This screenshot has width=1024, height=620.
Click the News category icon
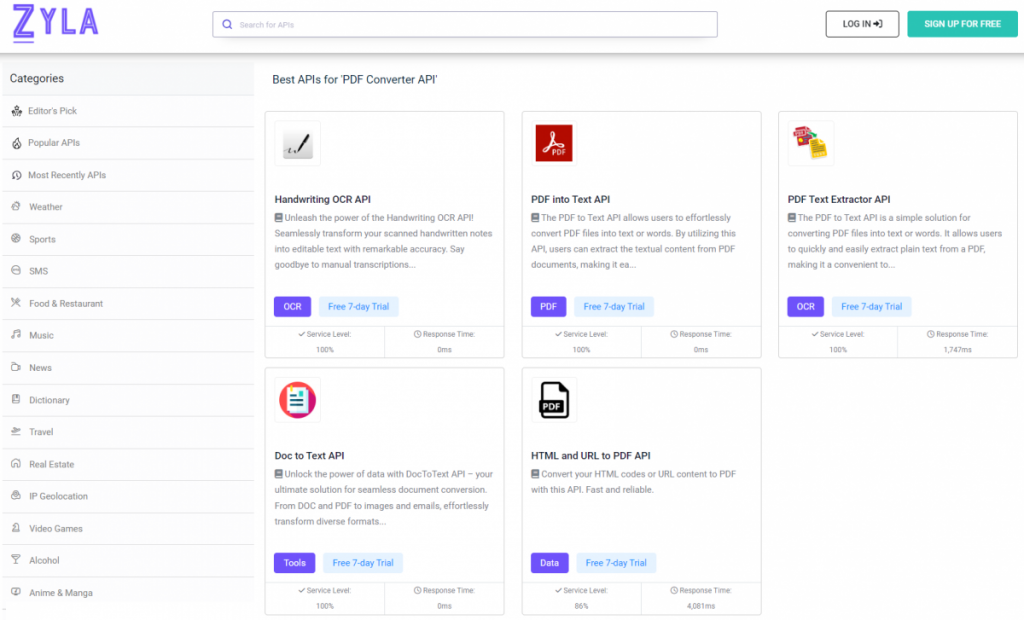tap(16, 367)
